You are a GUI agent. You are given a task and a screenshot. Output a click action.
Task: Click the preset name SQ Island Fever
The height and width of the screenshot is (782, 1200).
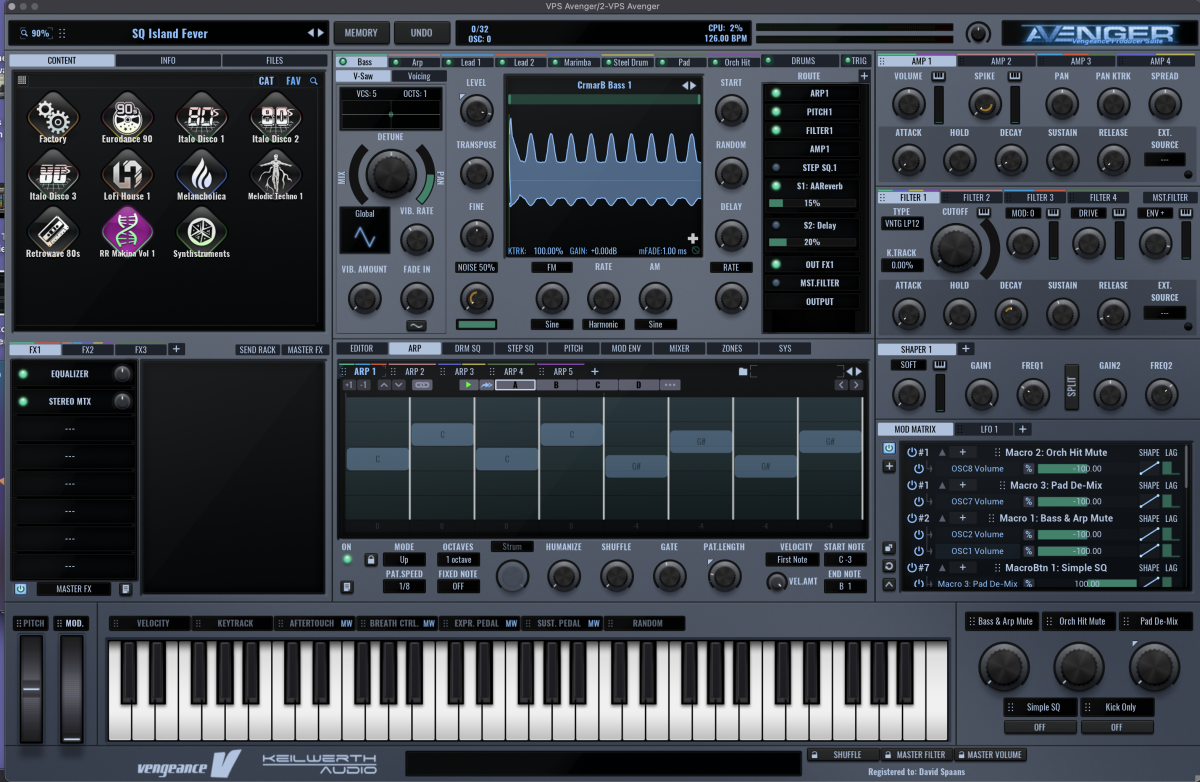(170, 33)
